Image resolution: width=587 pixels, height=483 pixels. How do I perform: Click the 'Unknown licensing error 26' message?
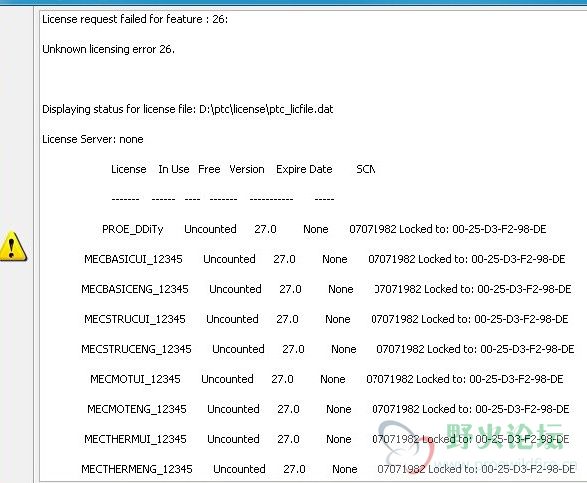tap(108, 49)
